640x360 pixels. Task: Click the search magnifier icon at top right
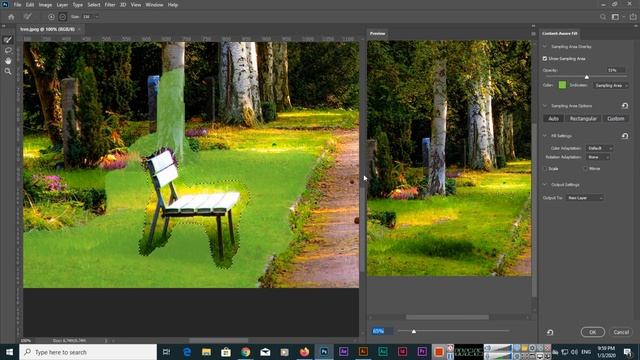pos(603,17)
